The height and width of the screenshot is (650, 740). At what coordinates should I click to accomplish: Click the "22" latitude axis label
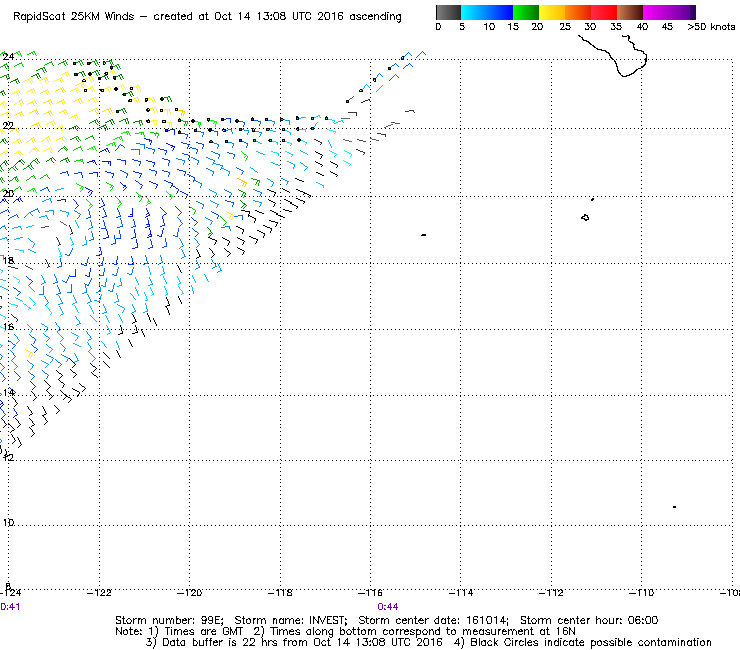click(x=8, y=126)
